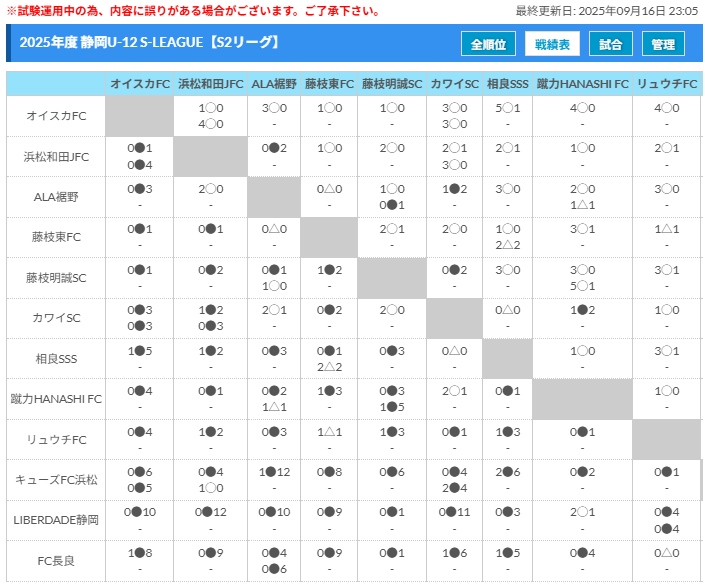
Task: Click the ALA裾野 row label
Action: click(56, 197)
